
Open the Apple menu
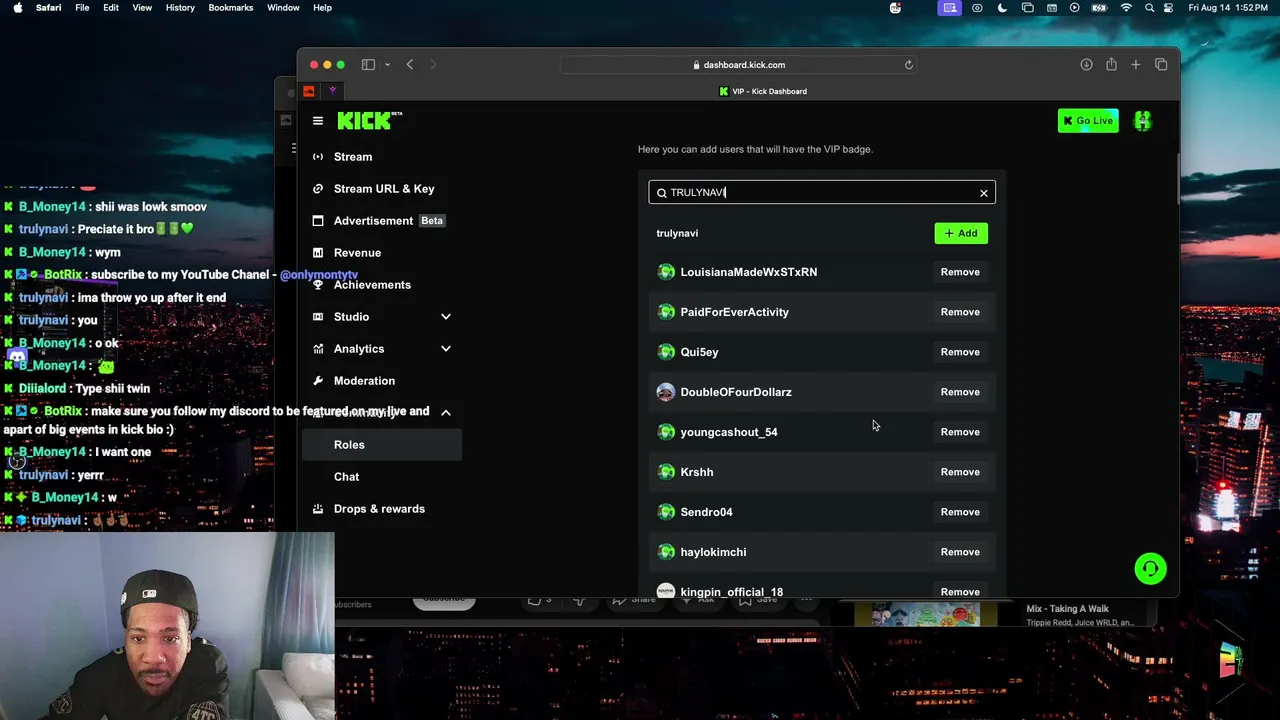(17, 8)
